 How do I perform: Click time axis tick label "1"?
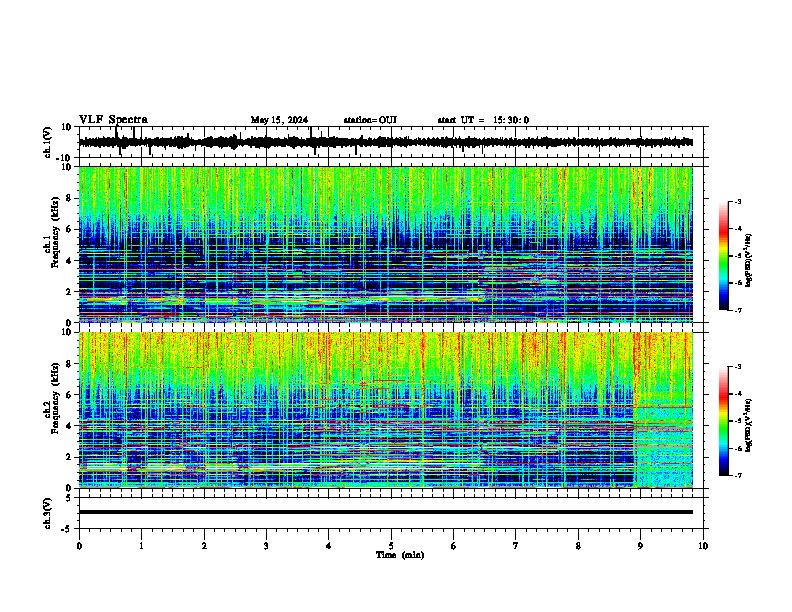(141, 546)
